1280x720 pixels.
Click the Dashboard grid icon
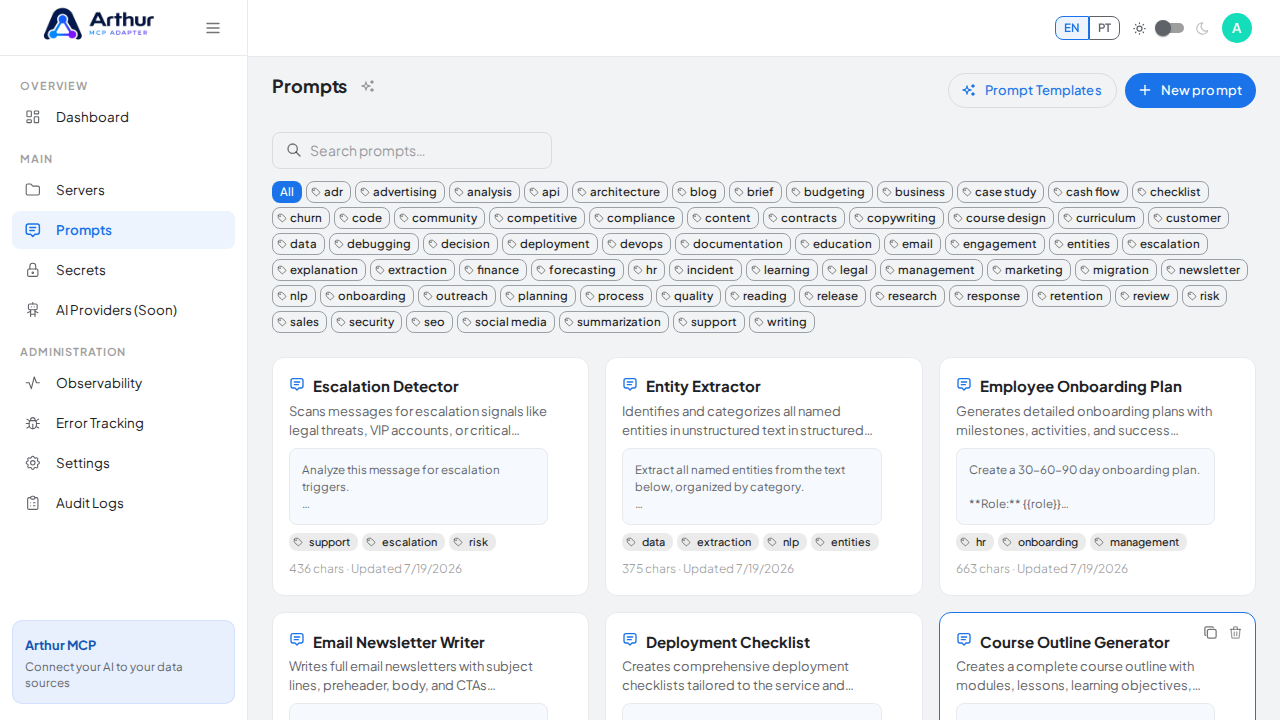pyautogui.click(x=33, y=117)
